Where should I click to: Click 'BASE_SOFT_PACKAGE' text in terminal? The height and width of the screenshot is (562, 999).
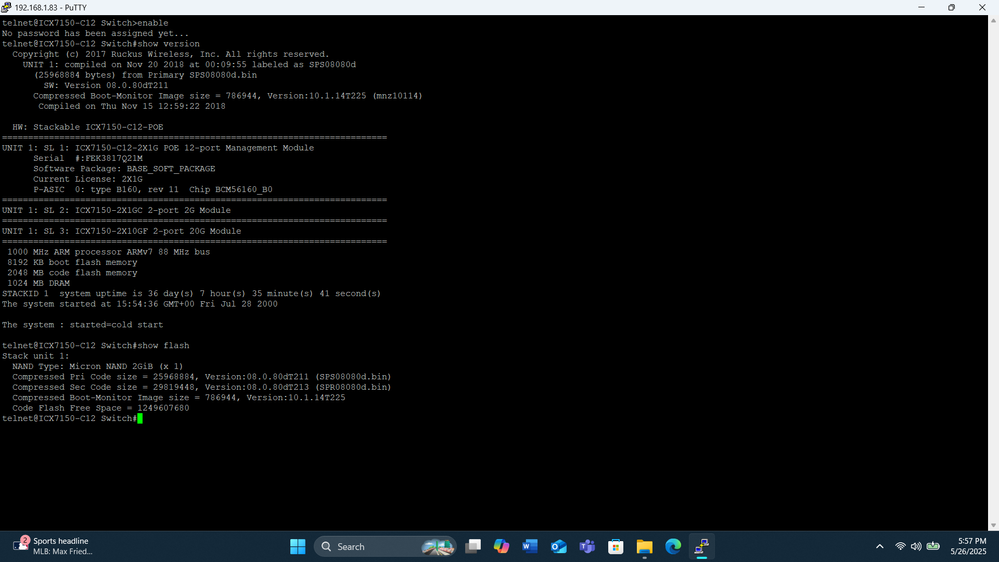pos(171,169)
